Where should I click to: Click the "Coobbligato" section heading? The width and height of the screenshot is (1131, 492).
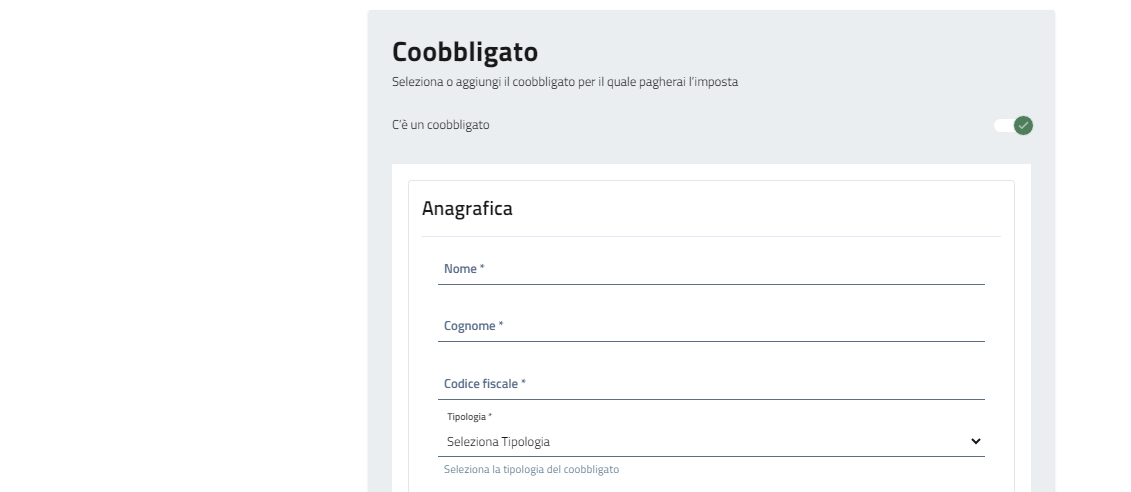click(465, 52)
